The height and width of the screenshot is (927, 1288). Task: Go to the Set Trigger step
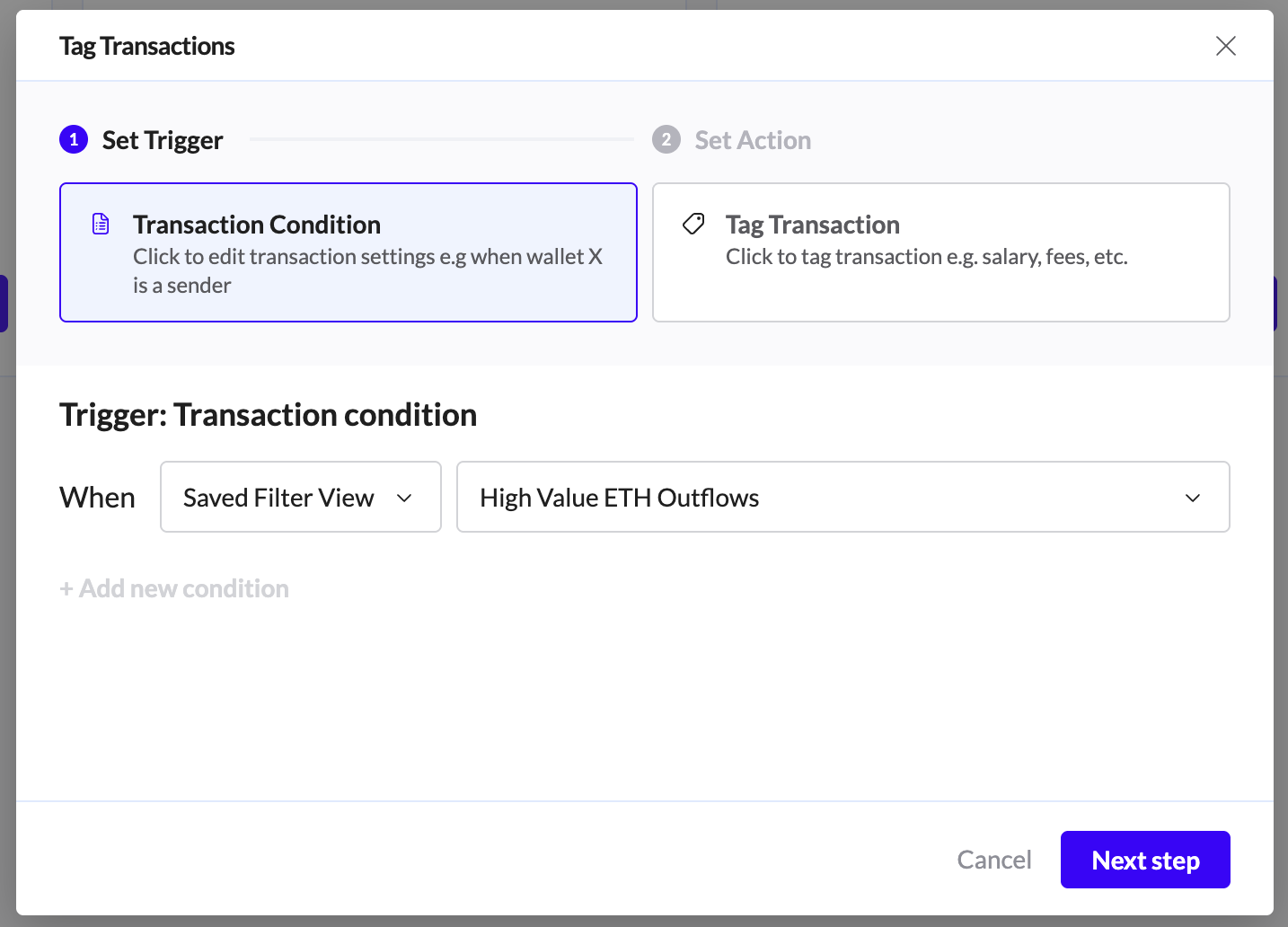pyautogui.click(x=163, y=140)
